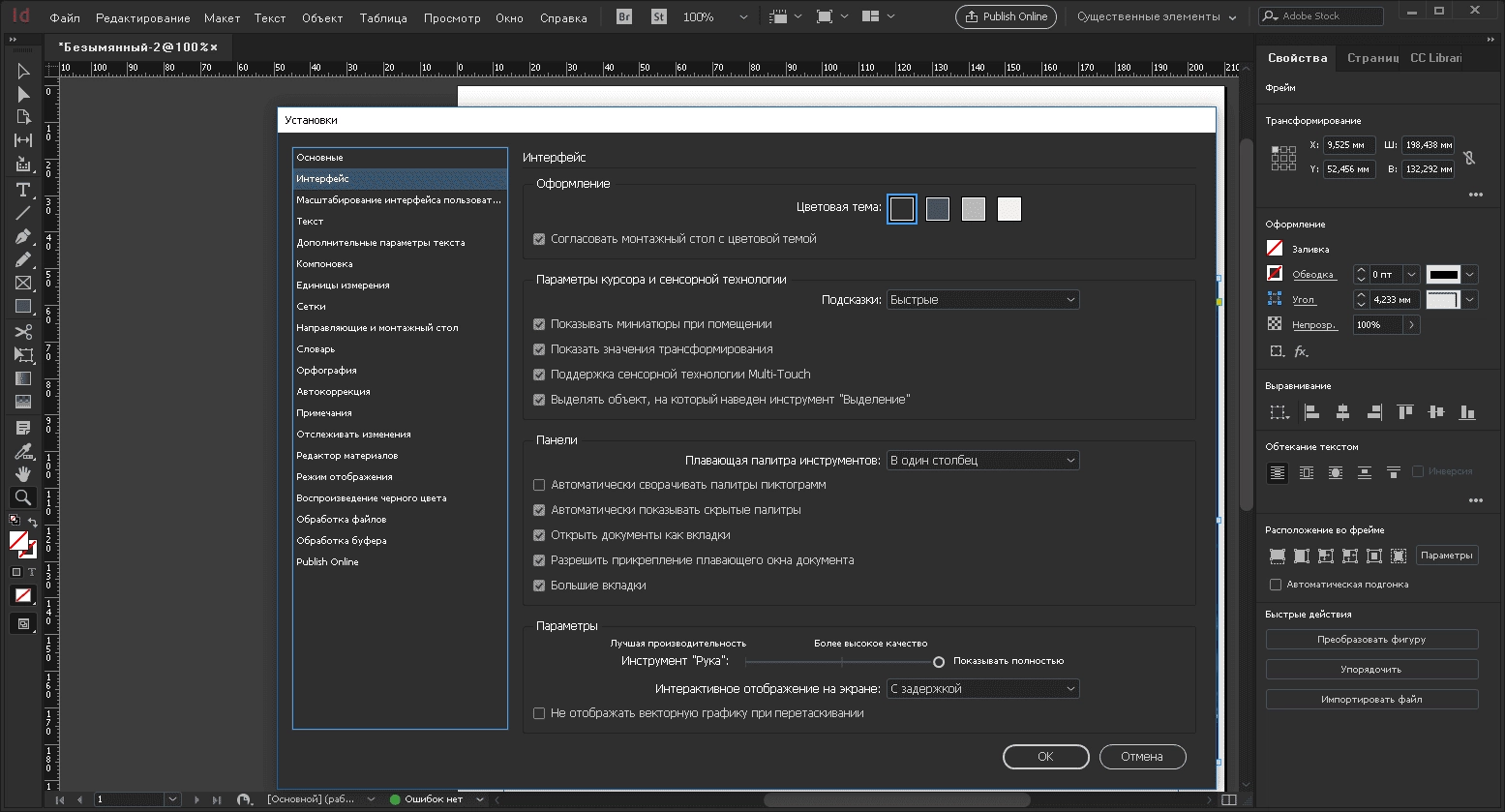The height and width of the screenshot is (812, 1505).
Task: Click Импортировать файл button
Action: coord(1371,700)
